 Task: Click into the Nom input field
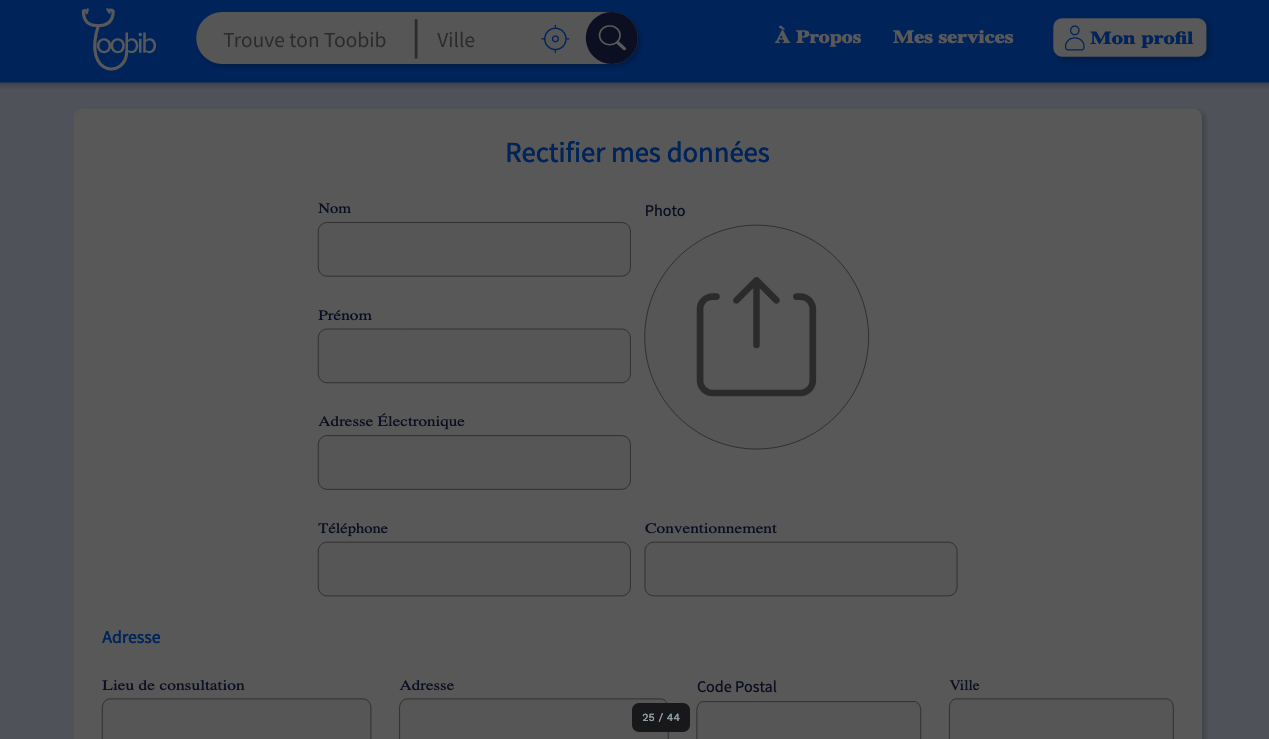[474, 249]
